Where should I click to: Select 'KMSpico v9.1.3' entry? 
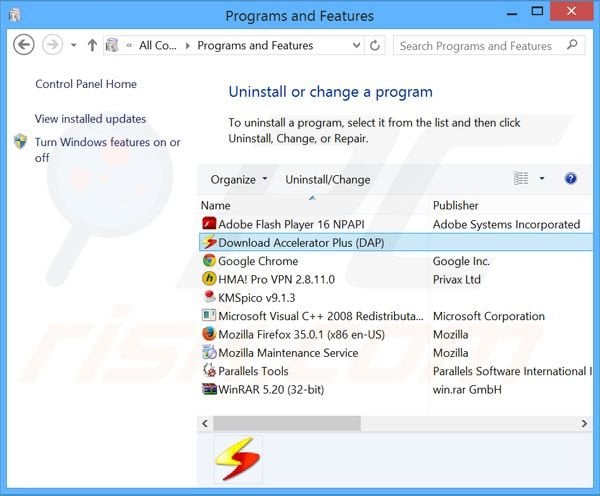click(x=256, y=298)
